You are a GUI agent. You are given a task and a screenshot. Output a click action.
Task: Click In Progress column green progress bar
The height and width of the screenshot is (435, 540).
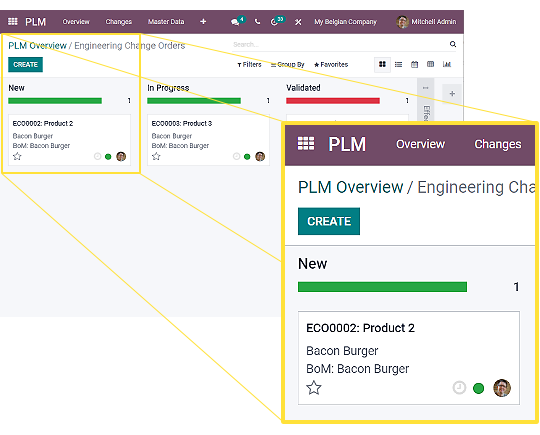194,101
